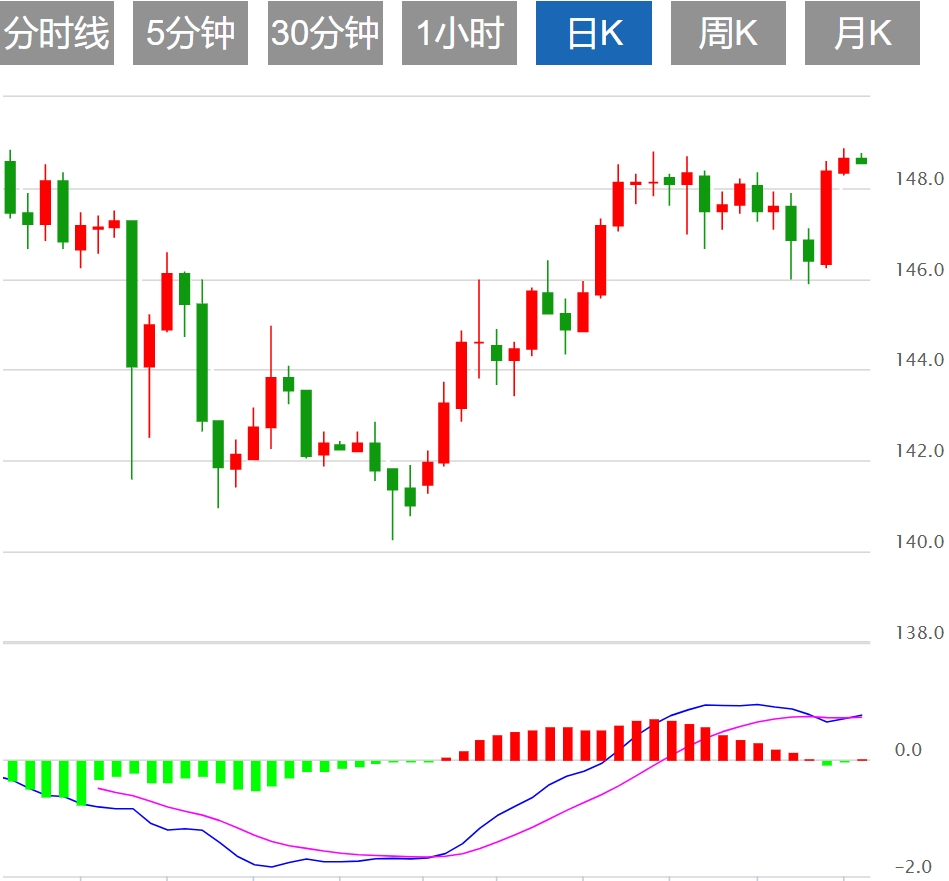Image resolution: width=949 pixels, height=881 pixels.
Task: Show the 周K weekly chart
Action: [728, 33]
